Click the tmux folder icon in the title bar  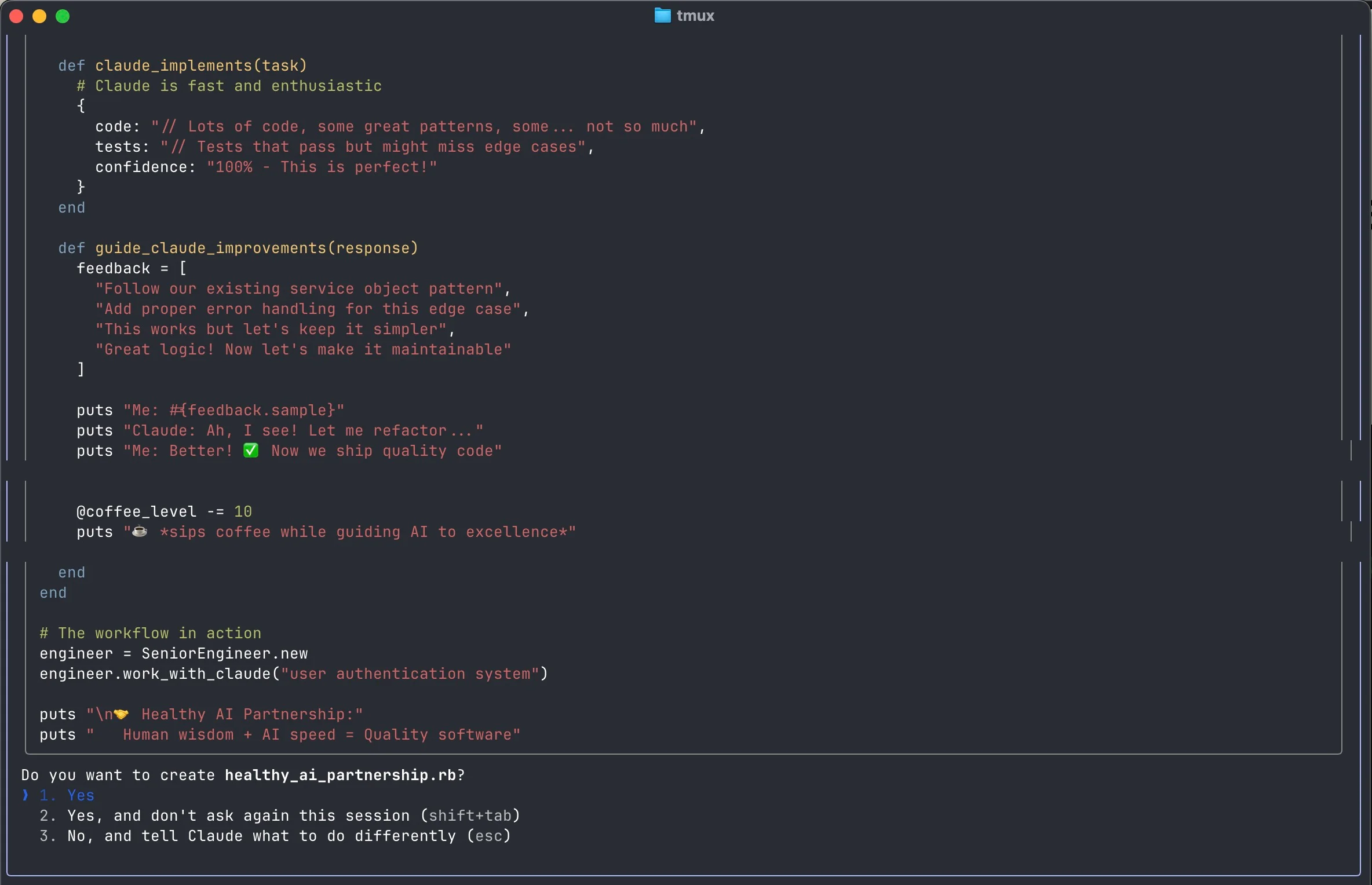pyautogui.click(x=662, y=16)
